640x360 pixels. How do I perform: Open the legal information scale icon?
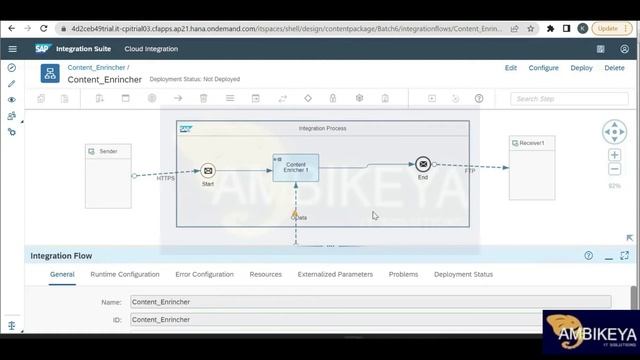click(x=12, y=325)
